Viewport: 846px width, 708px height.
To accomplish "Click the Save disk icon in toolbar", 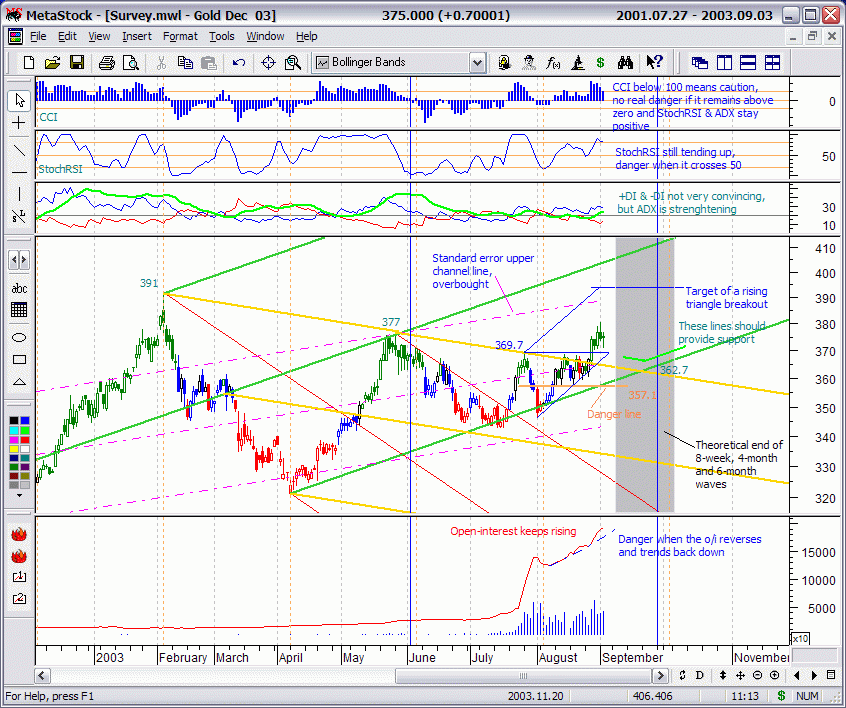I will click(77, 63).
